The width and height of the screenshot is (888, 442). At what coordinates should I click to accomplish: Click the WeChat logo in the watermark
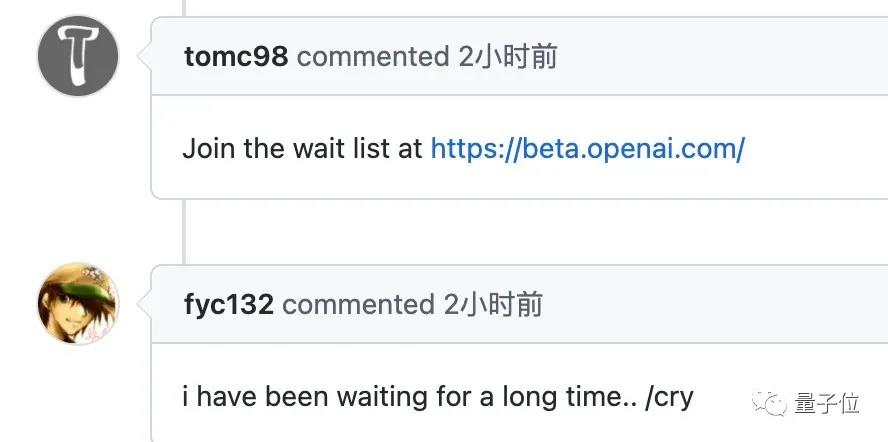pos(769,403)
